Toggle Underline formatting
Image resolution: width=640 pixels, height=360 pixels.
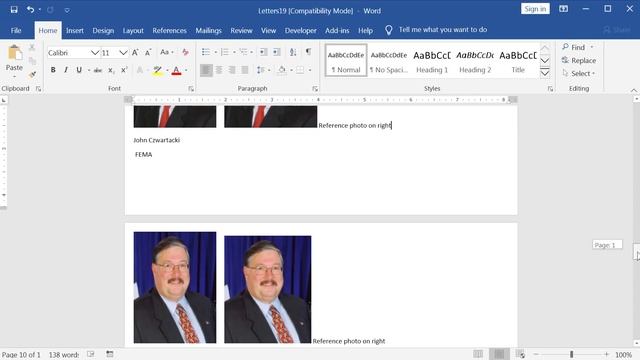(79, 70)
